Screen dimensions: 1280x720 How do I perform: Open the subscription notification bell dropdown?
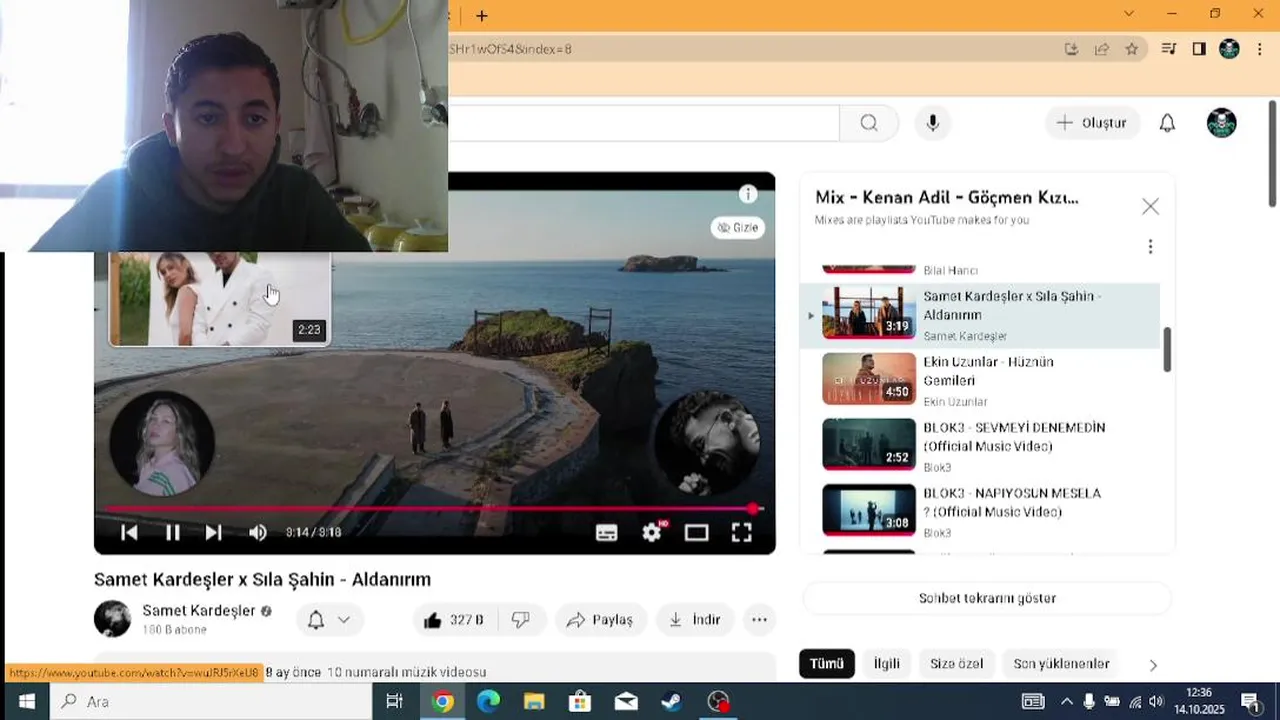tap(329, 620)
